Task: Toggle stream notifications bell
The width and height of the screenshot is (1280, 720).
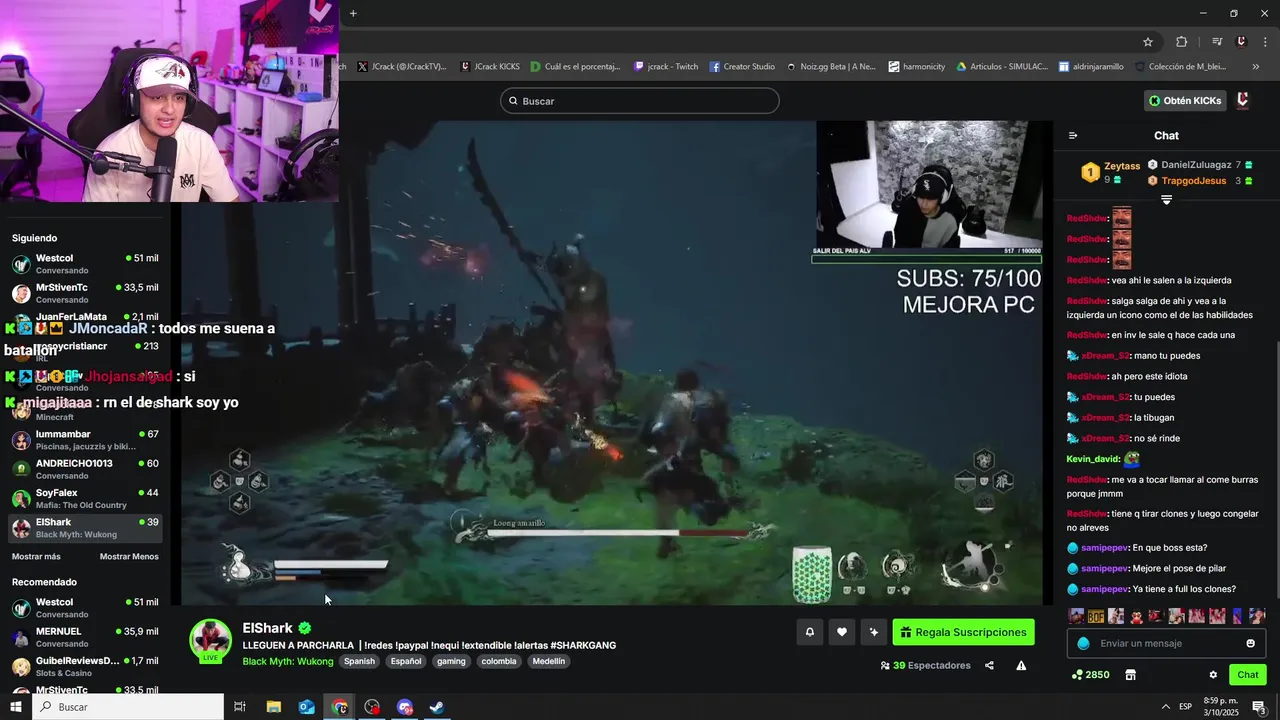Action: (x=810, y=632)
